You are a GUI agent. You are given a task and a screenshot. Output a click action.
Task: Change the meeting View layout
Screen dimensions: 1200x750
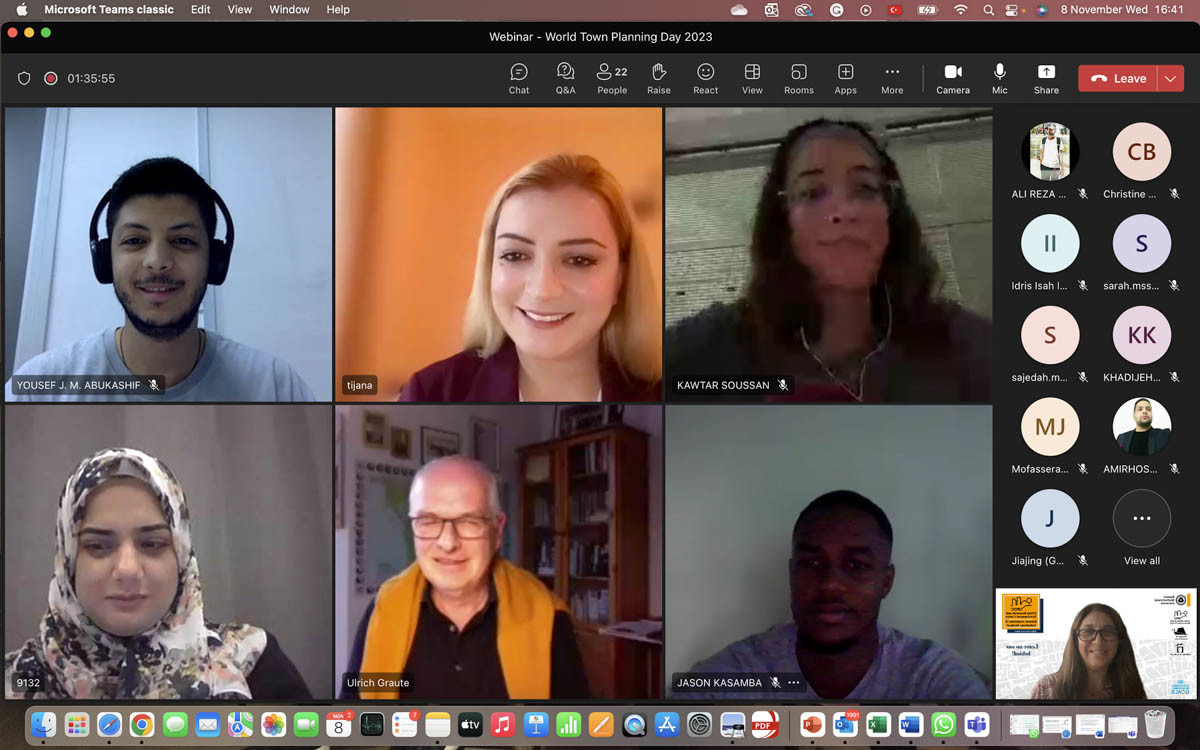752,78
